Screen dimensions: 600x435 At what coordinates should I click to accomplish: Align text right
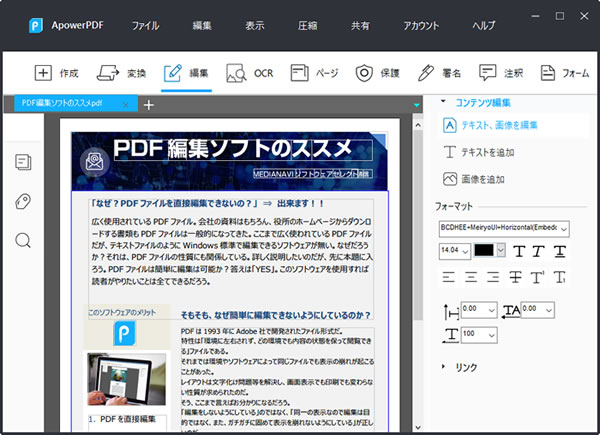(x=493, y=277)
